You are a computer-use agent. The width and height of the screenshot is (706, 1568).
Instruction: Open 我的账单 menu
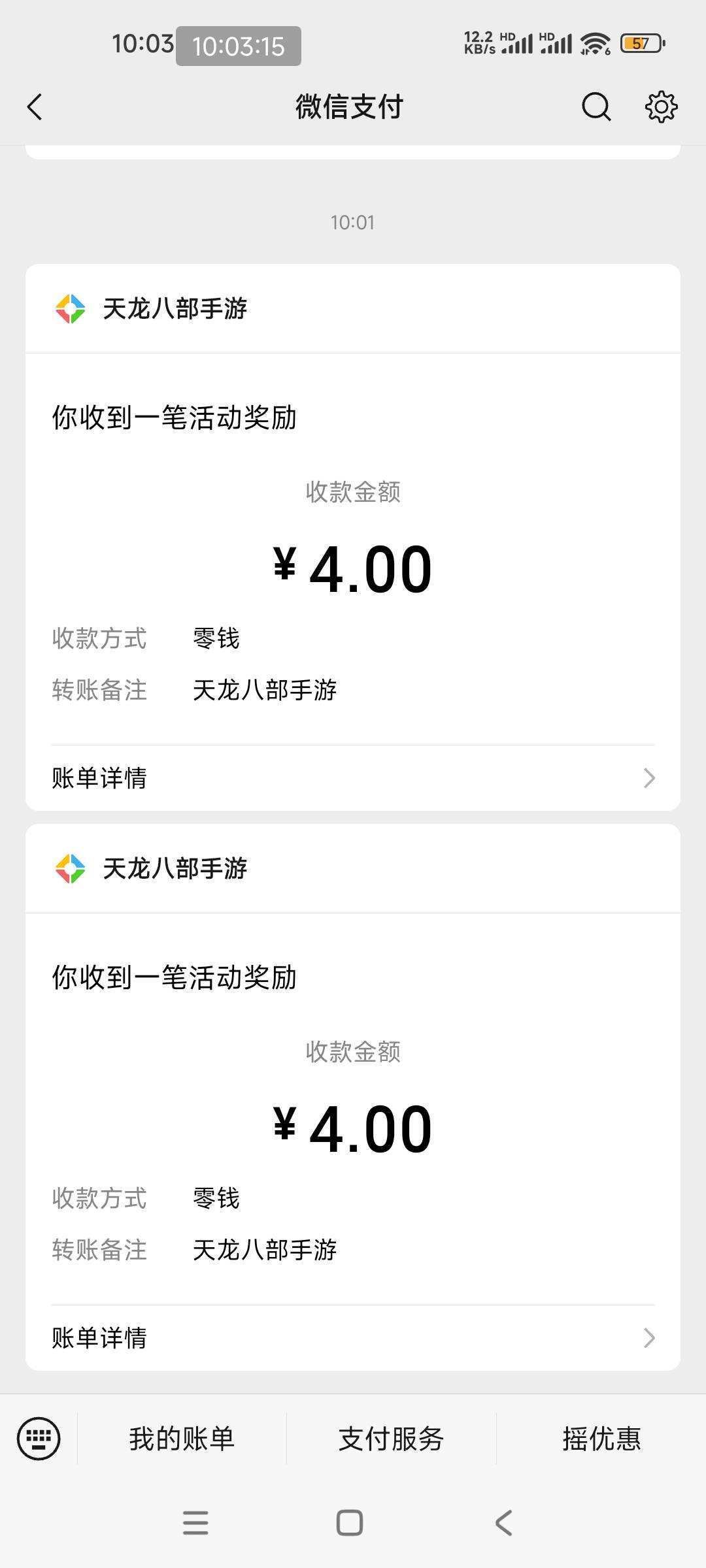(182, 1439)
